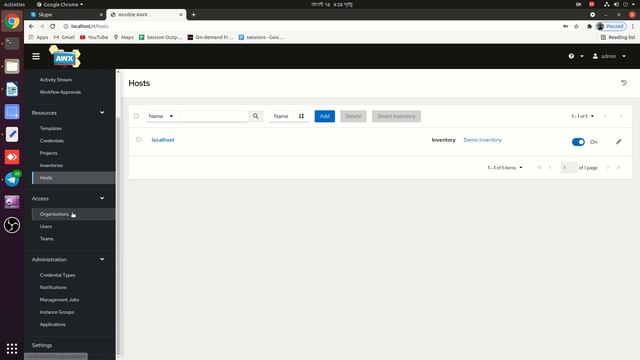The image size is (640, 360).
Task: Collapse the Administration section
Action: (x=102, y=260)
